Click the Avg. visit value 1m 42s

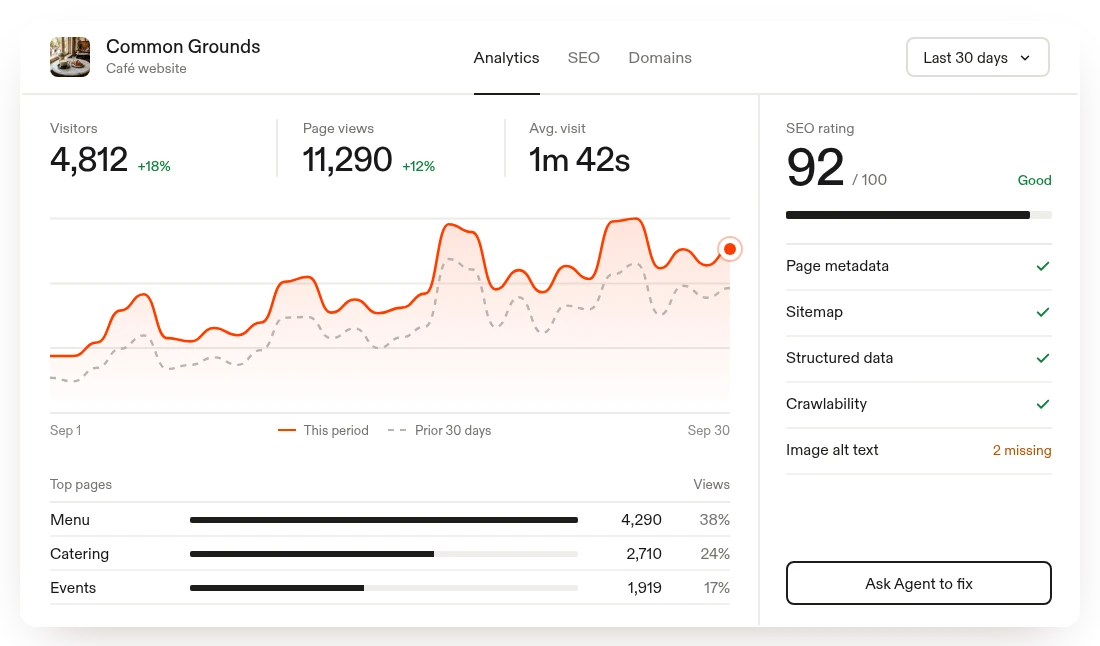click(579, 160)
